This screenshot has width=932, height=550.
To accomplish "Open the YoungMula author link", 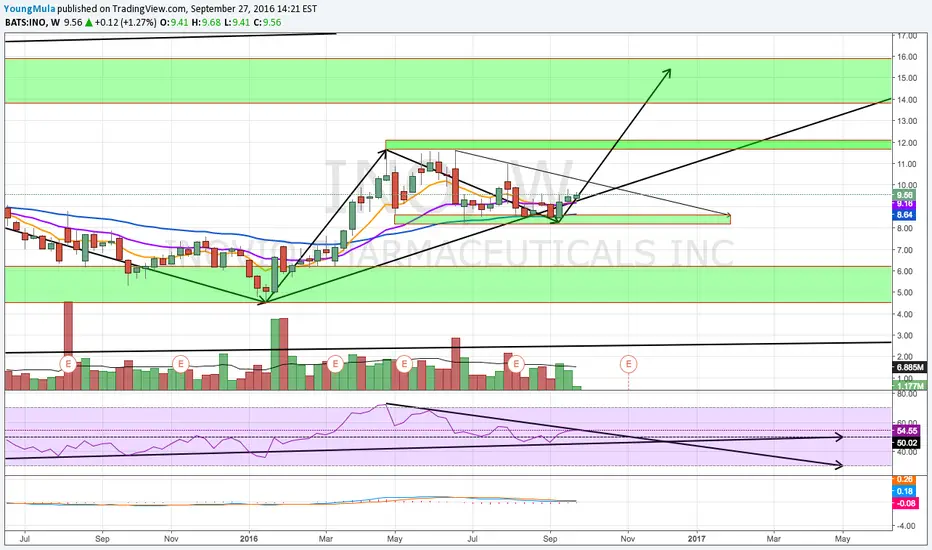I will coord(30,9).
